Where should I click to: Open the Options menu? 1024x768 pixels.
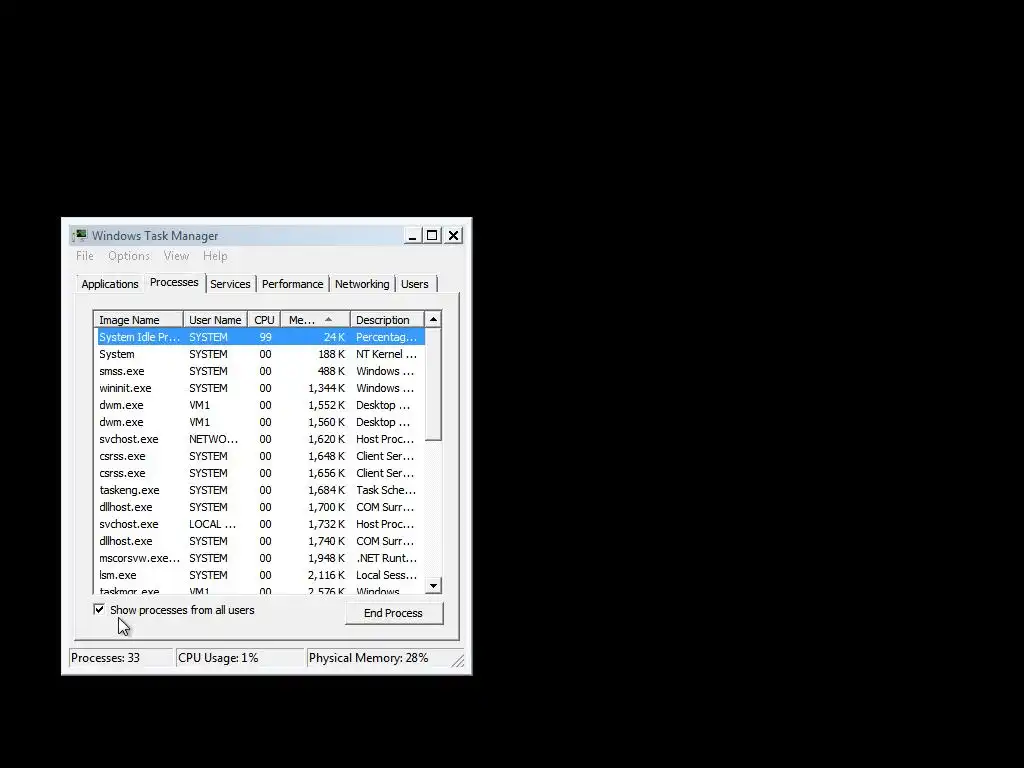[129, 256]
